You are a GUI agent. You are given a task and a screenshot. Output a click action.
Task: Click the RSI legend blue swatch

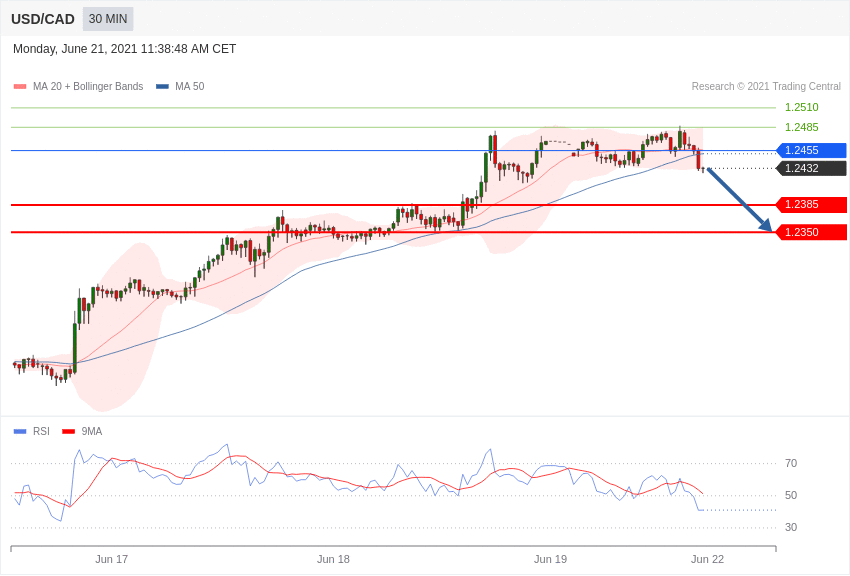pos(20,431)
